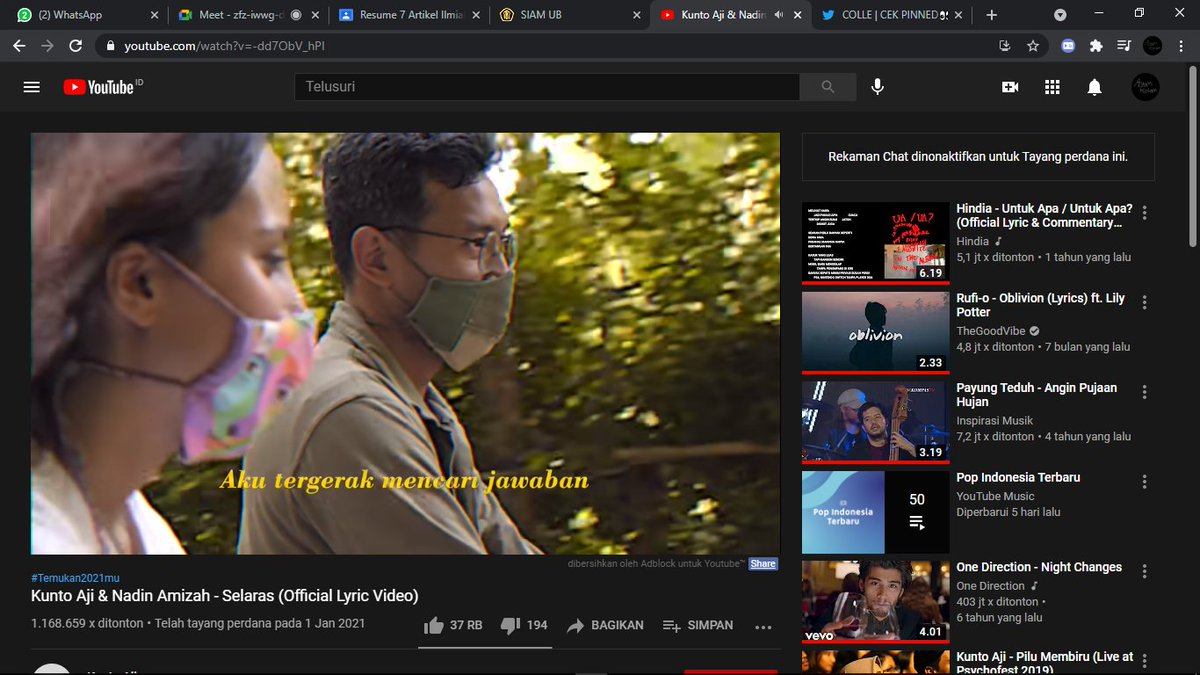The height and width of the screenshot is (675, 1200).
Task: Open the One Direction Night Changes thumbnail
Action: [875, 601]
